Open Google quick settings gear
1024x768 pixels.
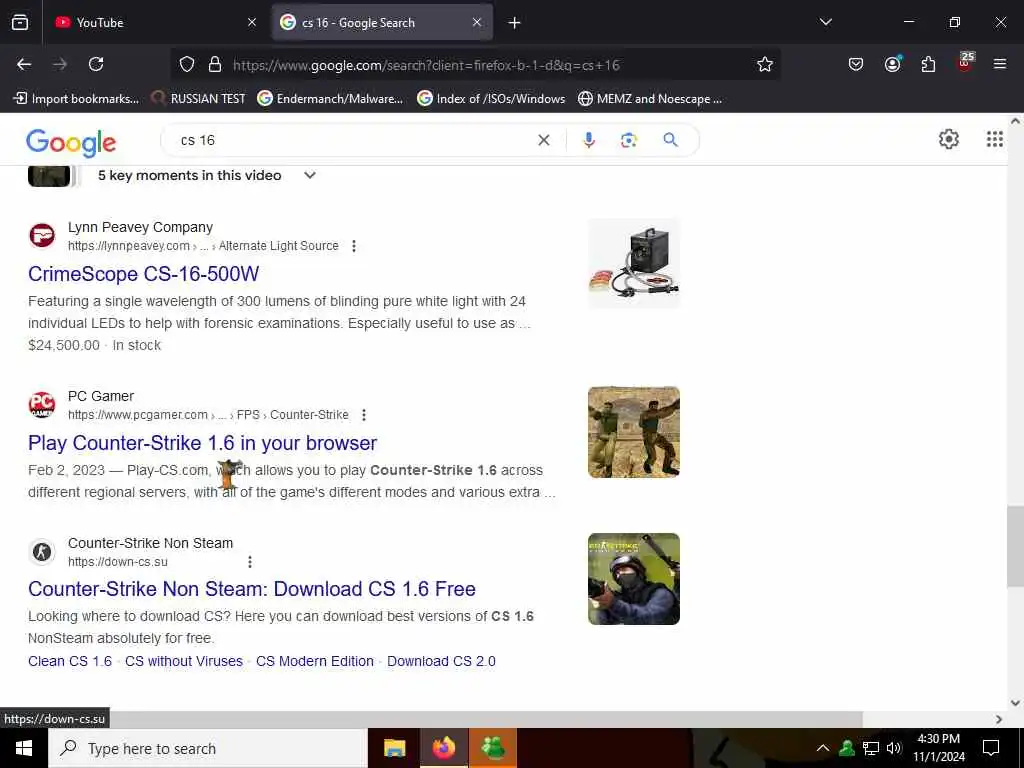point(948,139)
